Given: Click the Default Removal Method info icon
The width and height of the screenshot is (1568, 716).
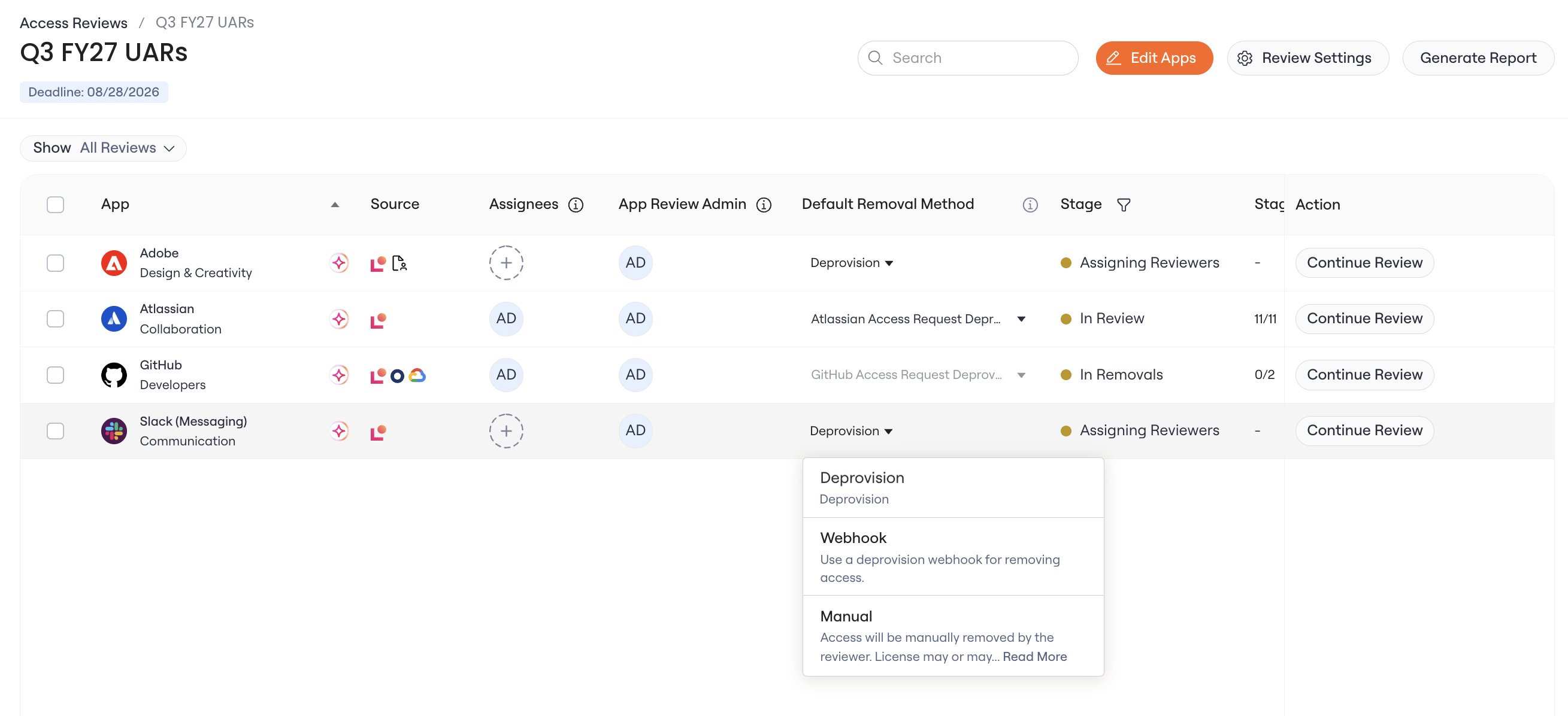Looking at the screenshot, I should click(x=1030, y=205).
